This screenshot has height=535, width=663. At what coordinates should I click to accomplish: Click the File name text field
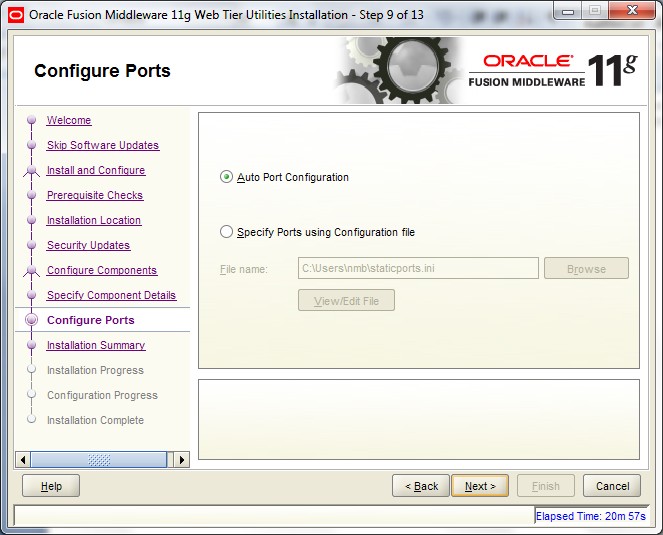pos(418,268)
